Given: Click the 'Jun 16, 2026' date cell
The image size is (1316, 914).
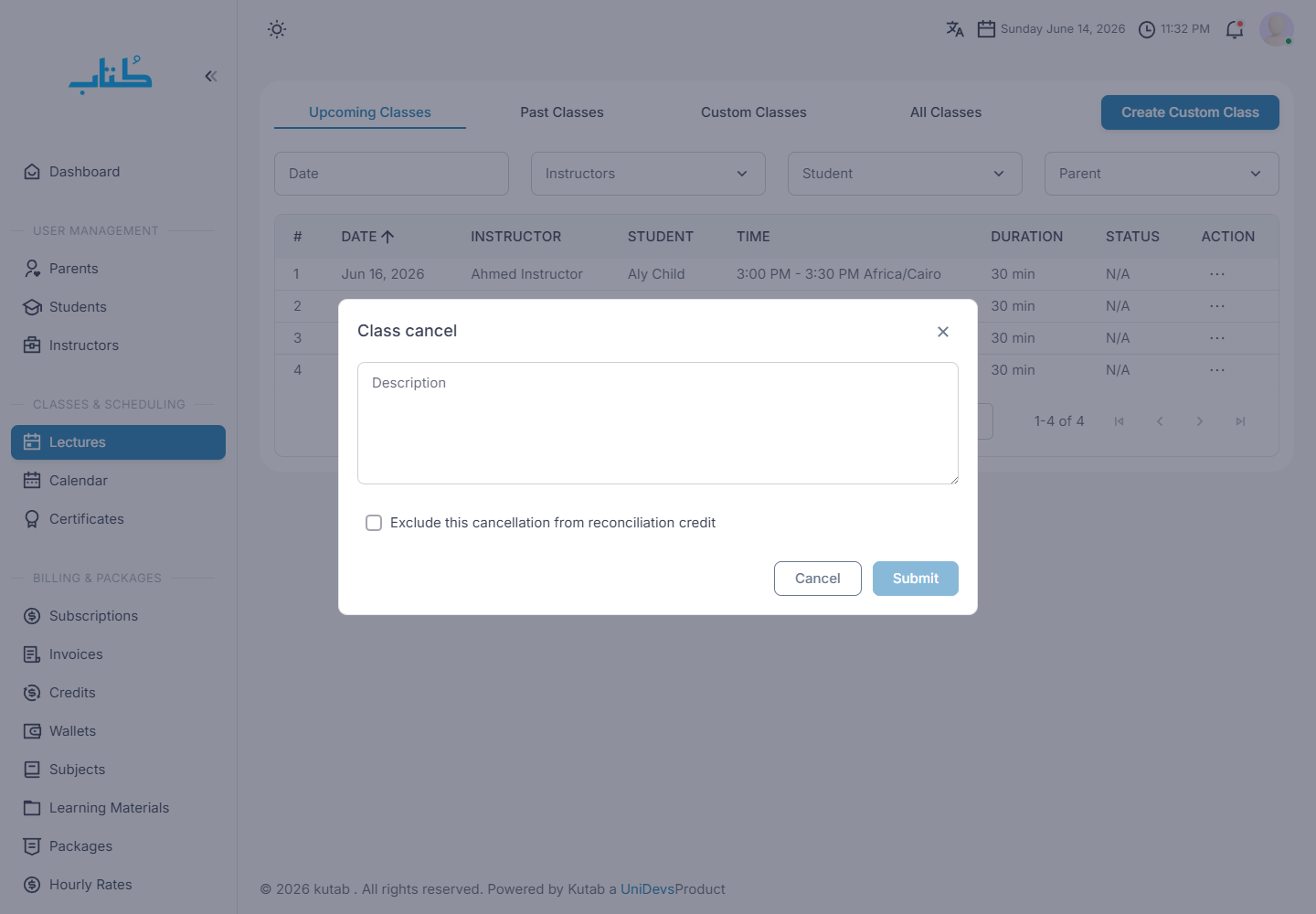Looking at the screenshot, I should [x=383, y=274].
